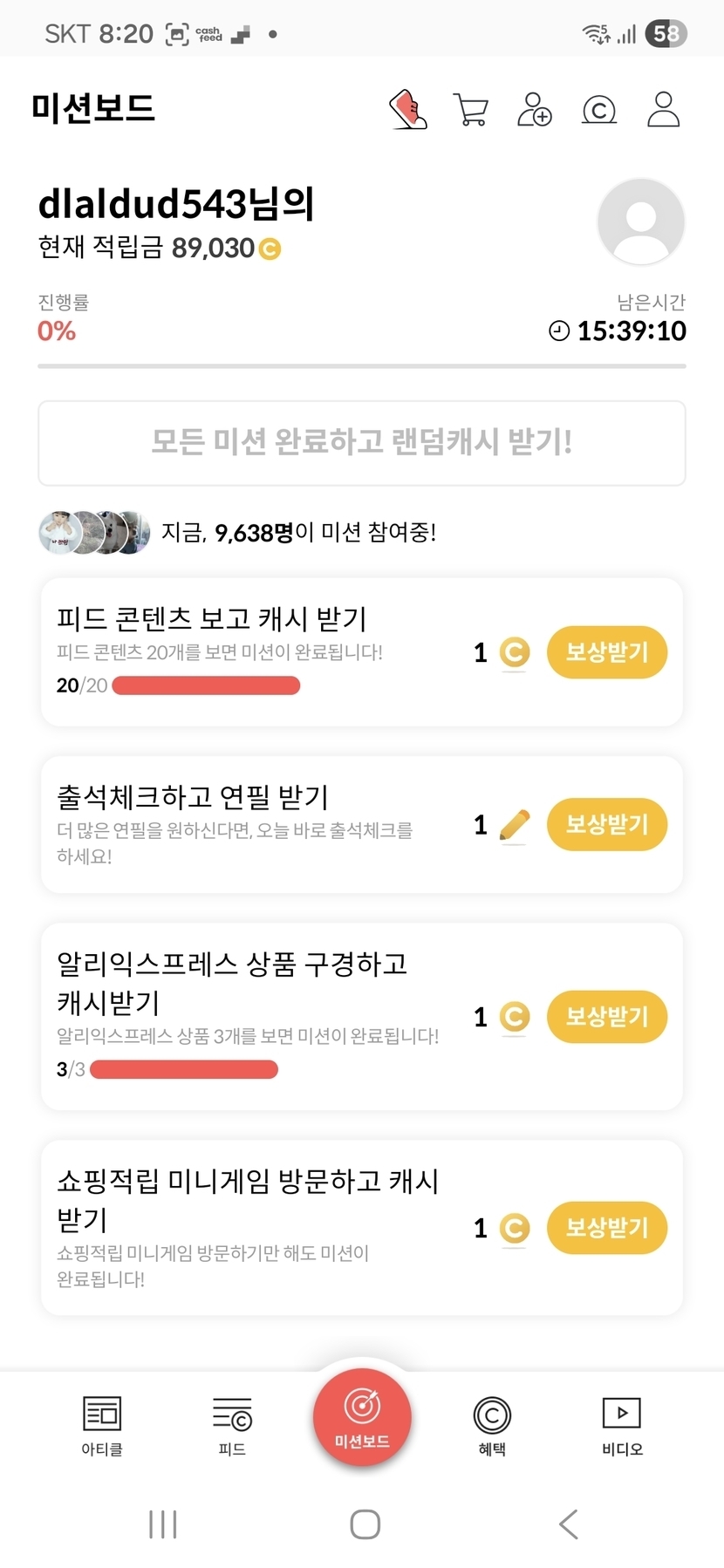Claim reward for shopping minigame mission

tap(606, 1228)
